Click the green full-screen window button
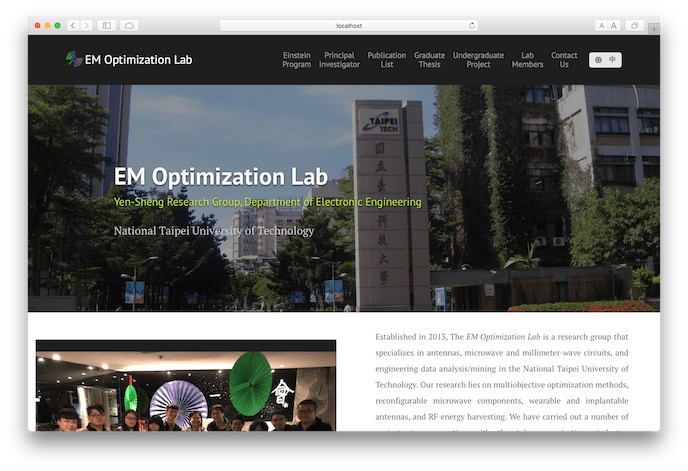The image size is (688, 471). tap(57, 25)
